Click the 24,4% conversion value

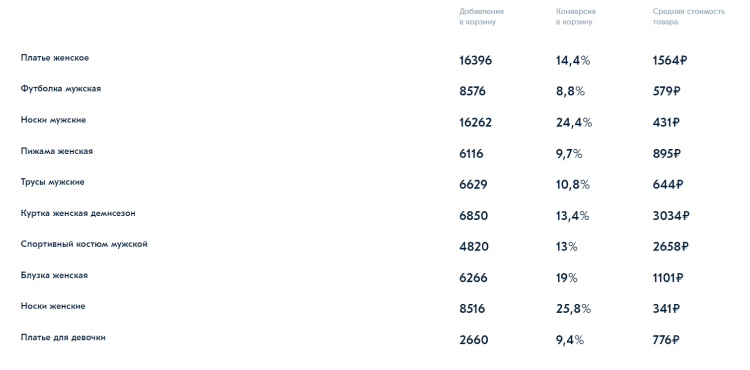[x=574, y=123]
